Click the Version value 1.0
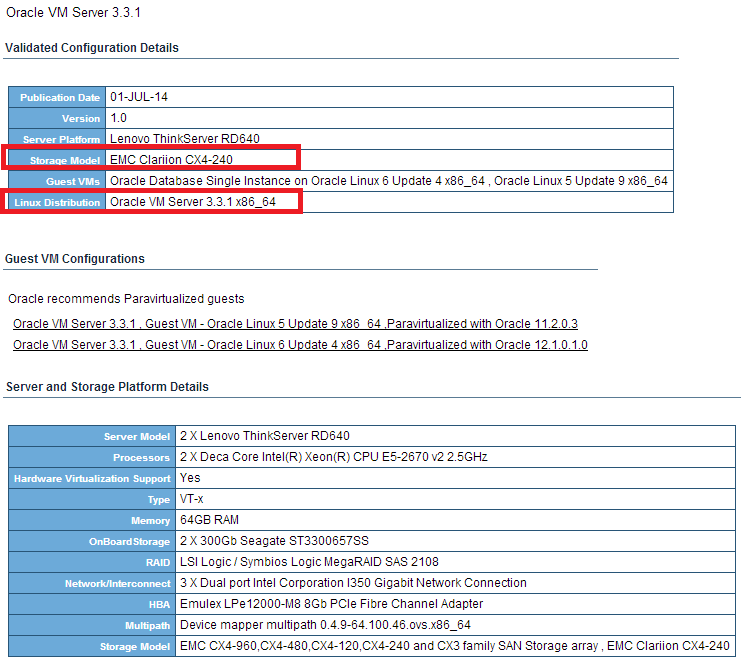Viewport: 750px width, 657px height. pyautogui.click(x=118, y=118)
